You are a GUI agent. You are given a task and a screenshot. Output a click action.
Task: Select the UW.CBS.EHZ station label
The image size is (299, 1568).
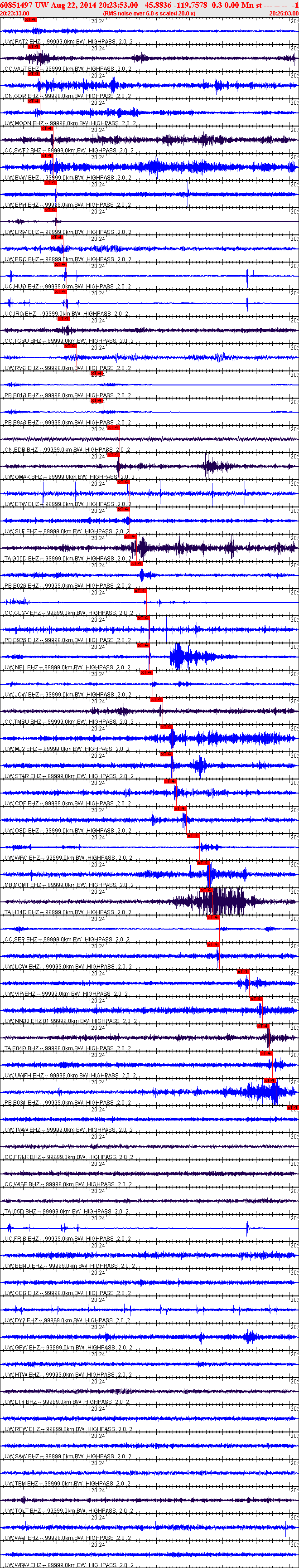pyautogui.click(x=68, y=1293)
